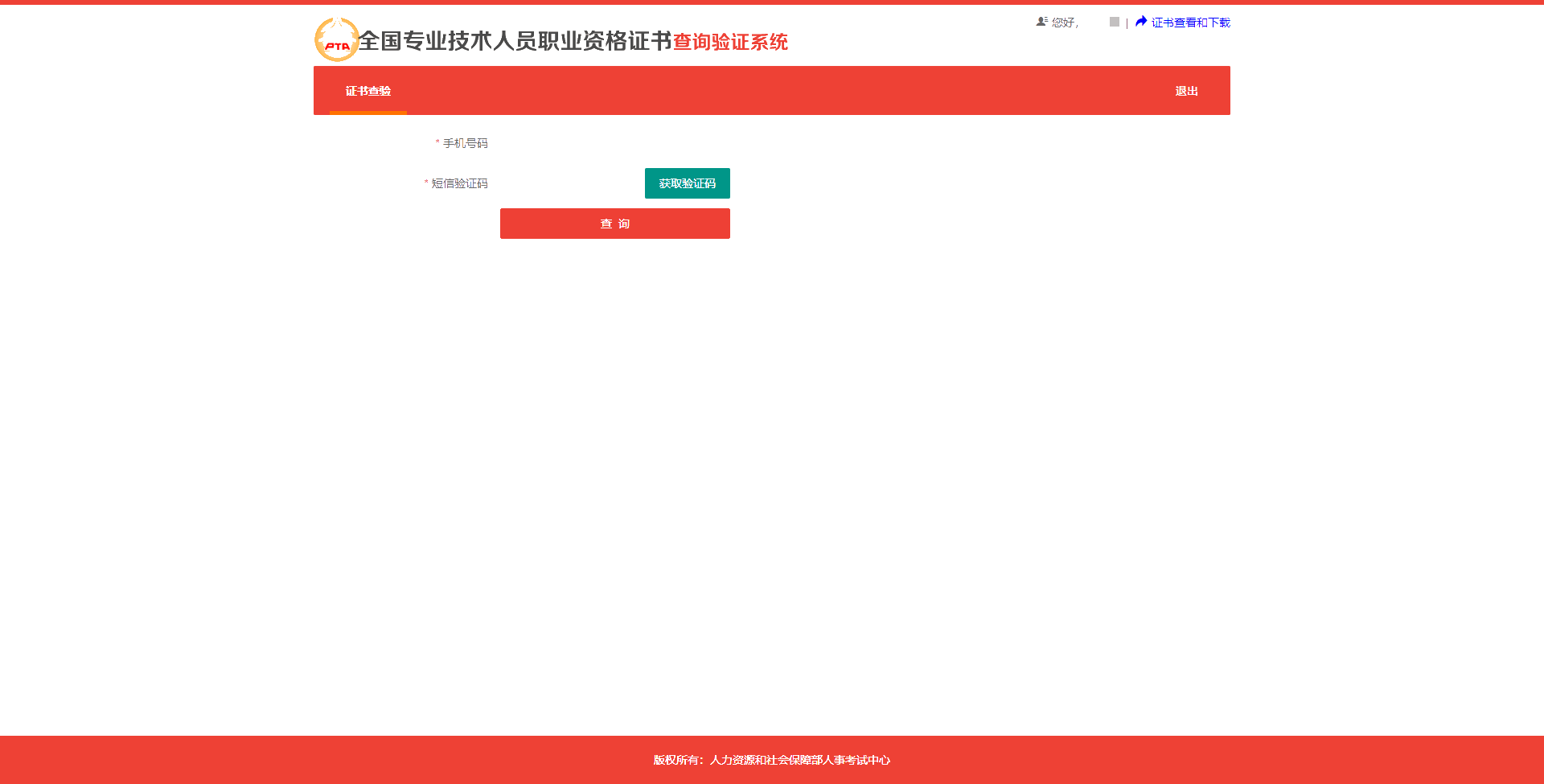The image size is (1544, 784).
Task: Click the 您好 greeting text
Action: coord(1064,23)
